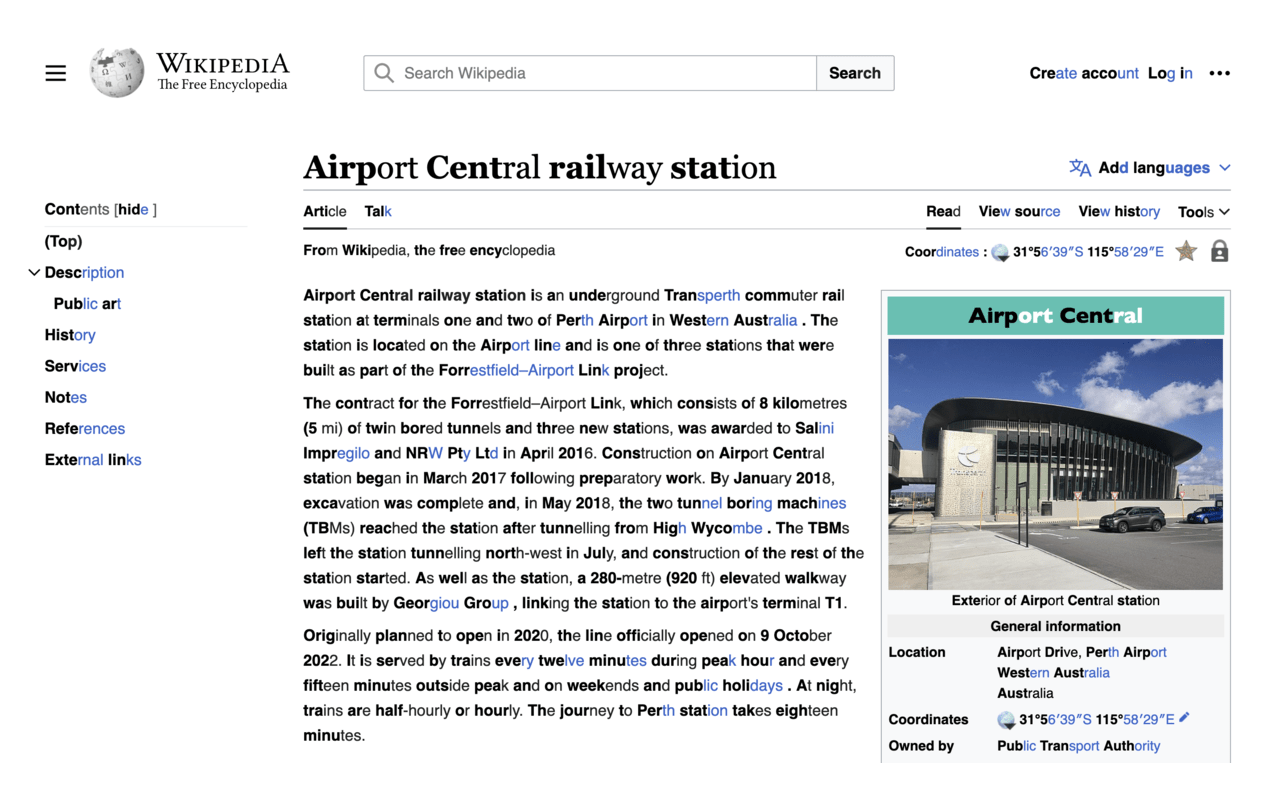The image size is (1280, 800).
Task: Open the NRW Pty Ltd link
Action: (452, 453)
